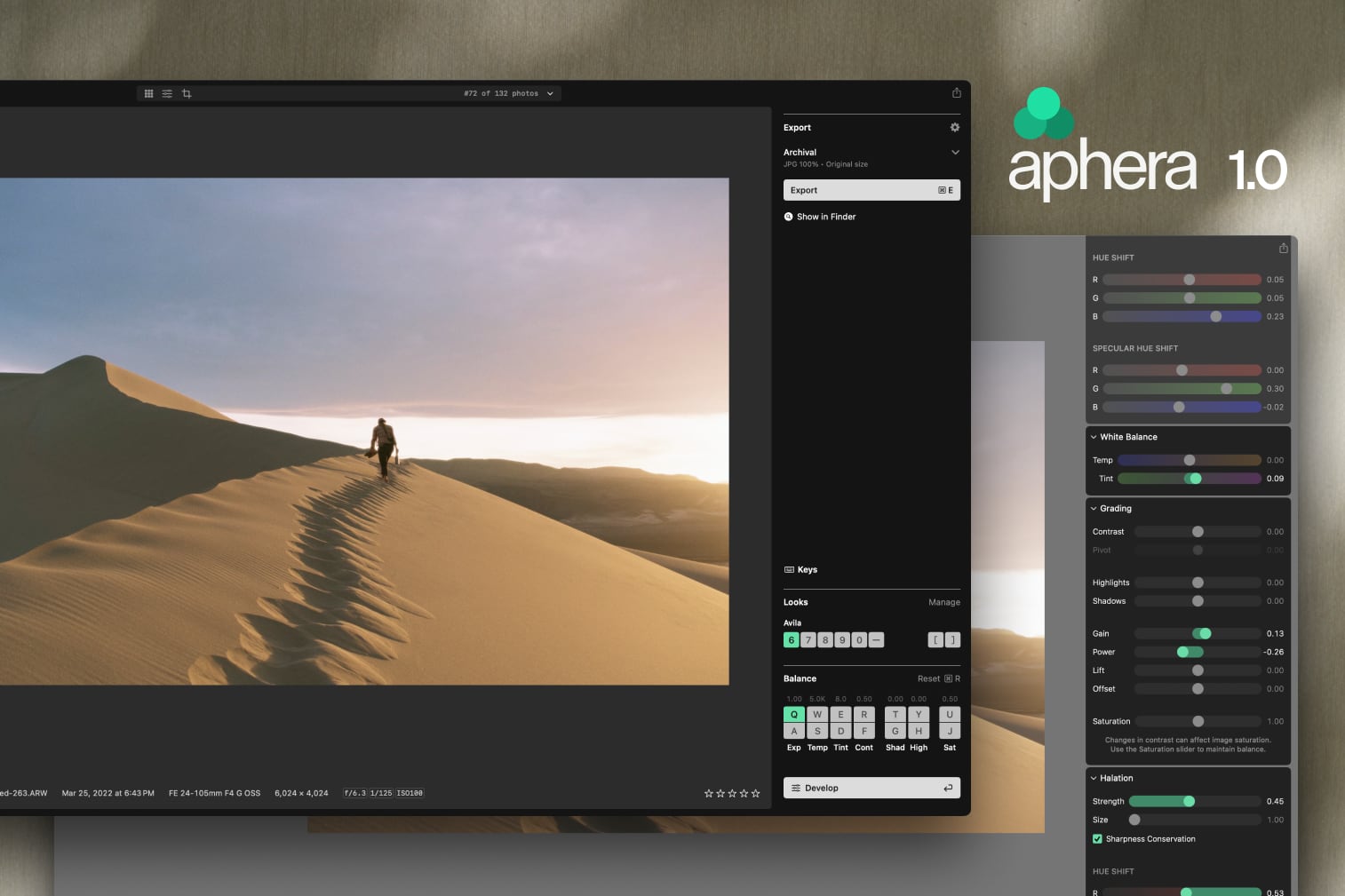Adjust the Shadows slider
This screenshot has height=896, width=1345.
(1198, 601)
